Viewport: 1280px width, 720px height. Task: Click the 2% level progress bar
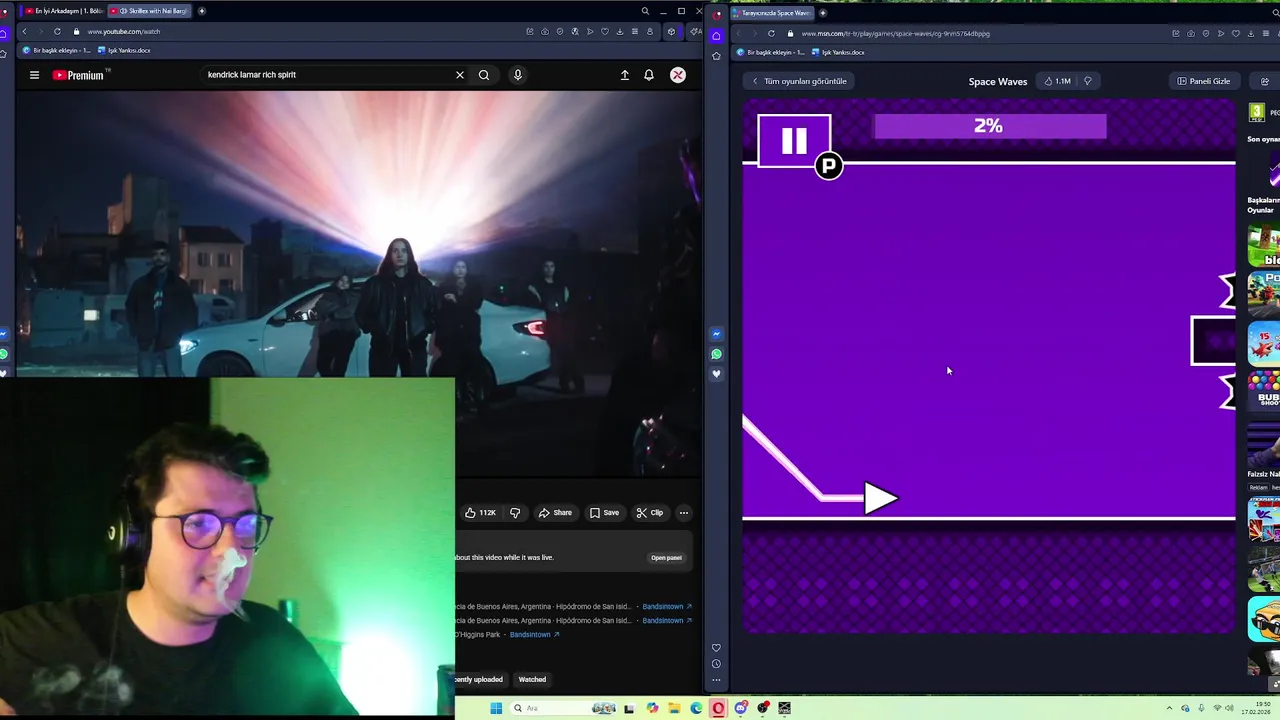point(990,126)
